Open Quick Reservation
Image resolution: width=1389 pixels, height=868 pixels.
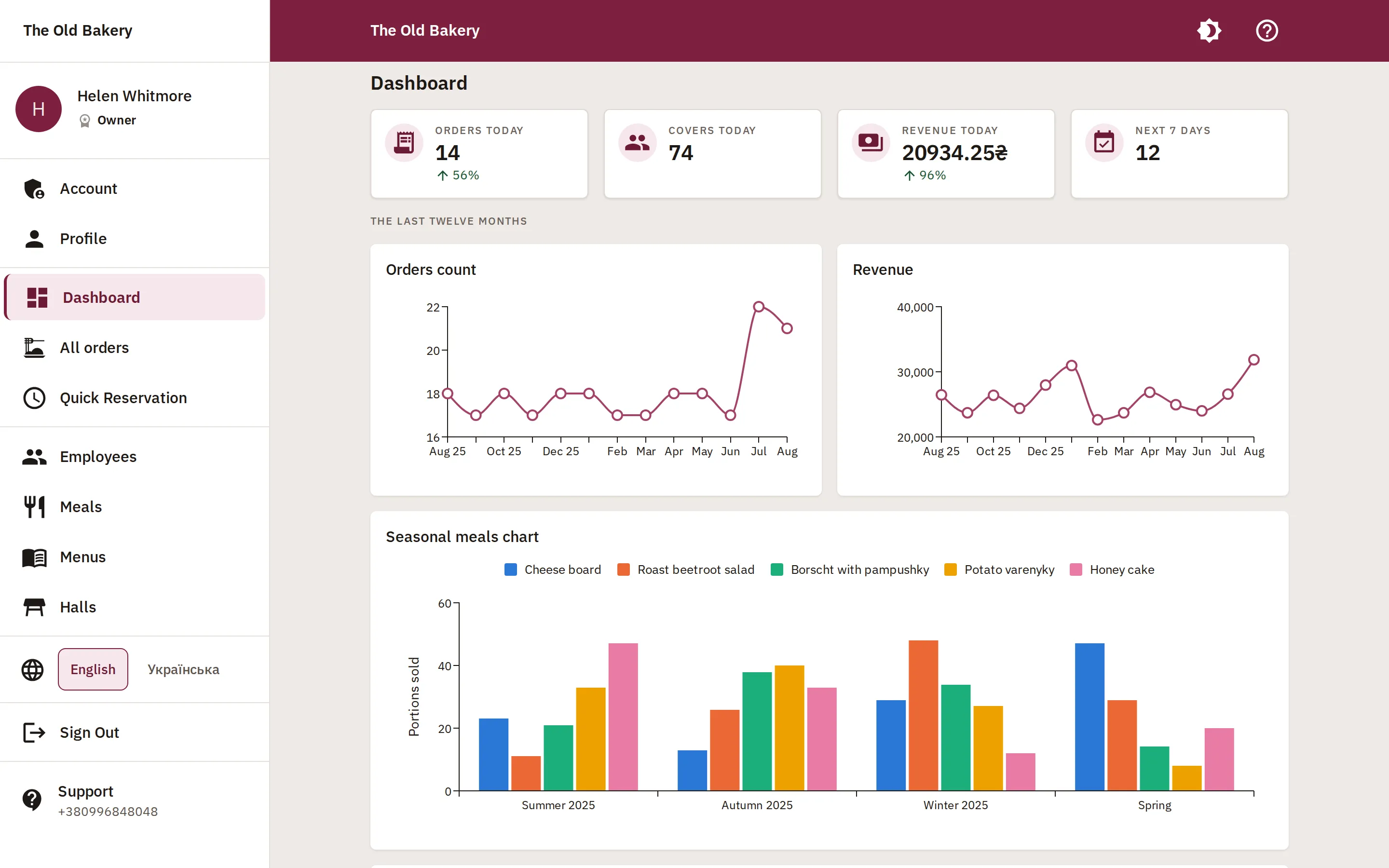(134, 398)
